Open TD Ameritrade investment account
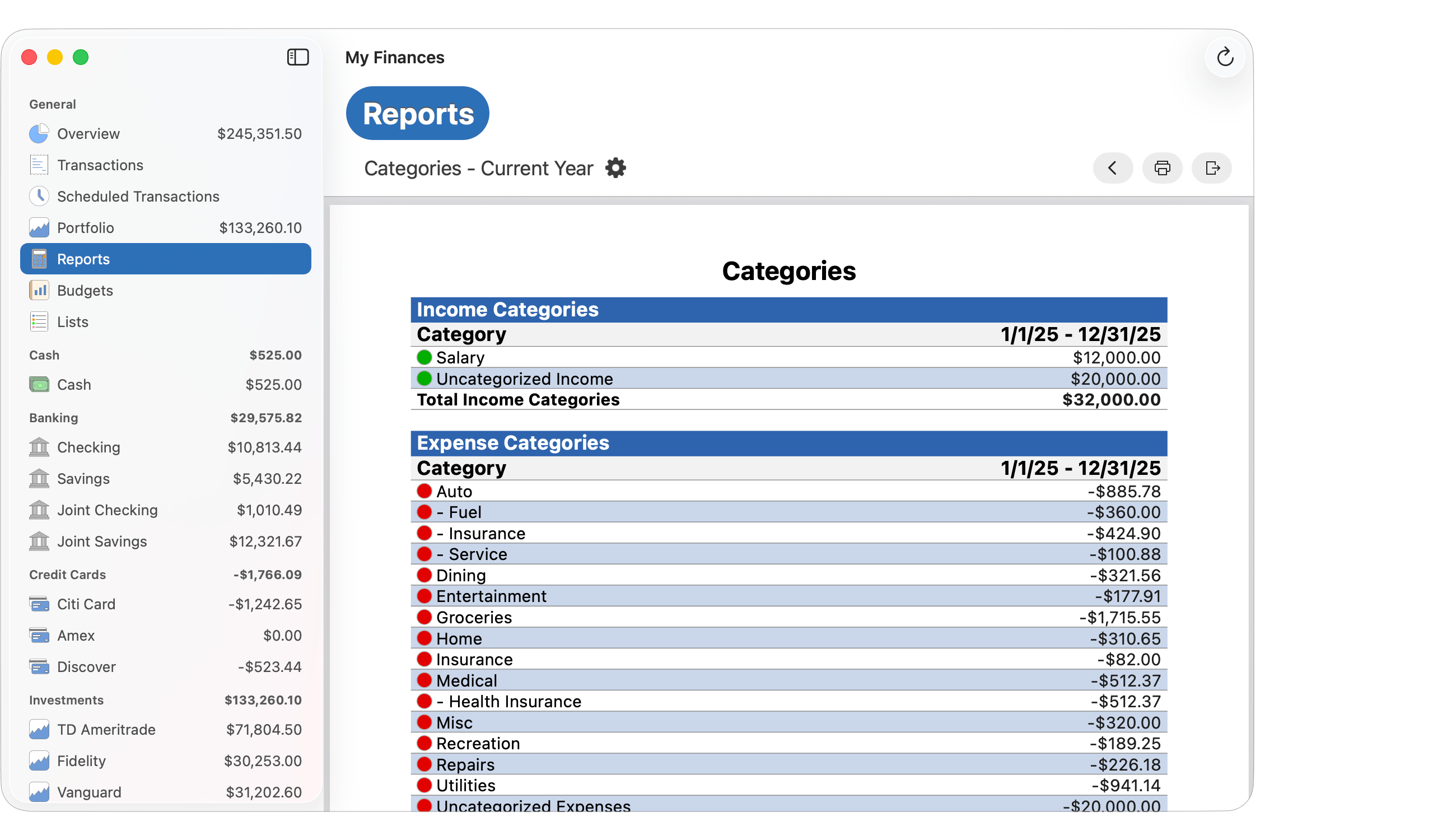Screen dimensions: 1456x840 coord(106,729)
